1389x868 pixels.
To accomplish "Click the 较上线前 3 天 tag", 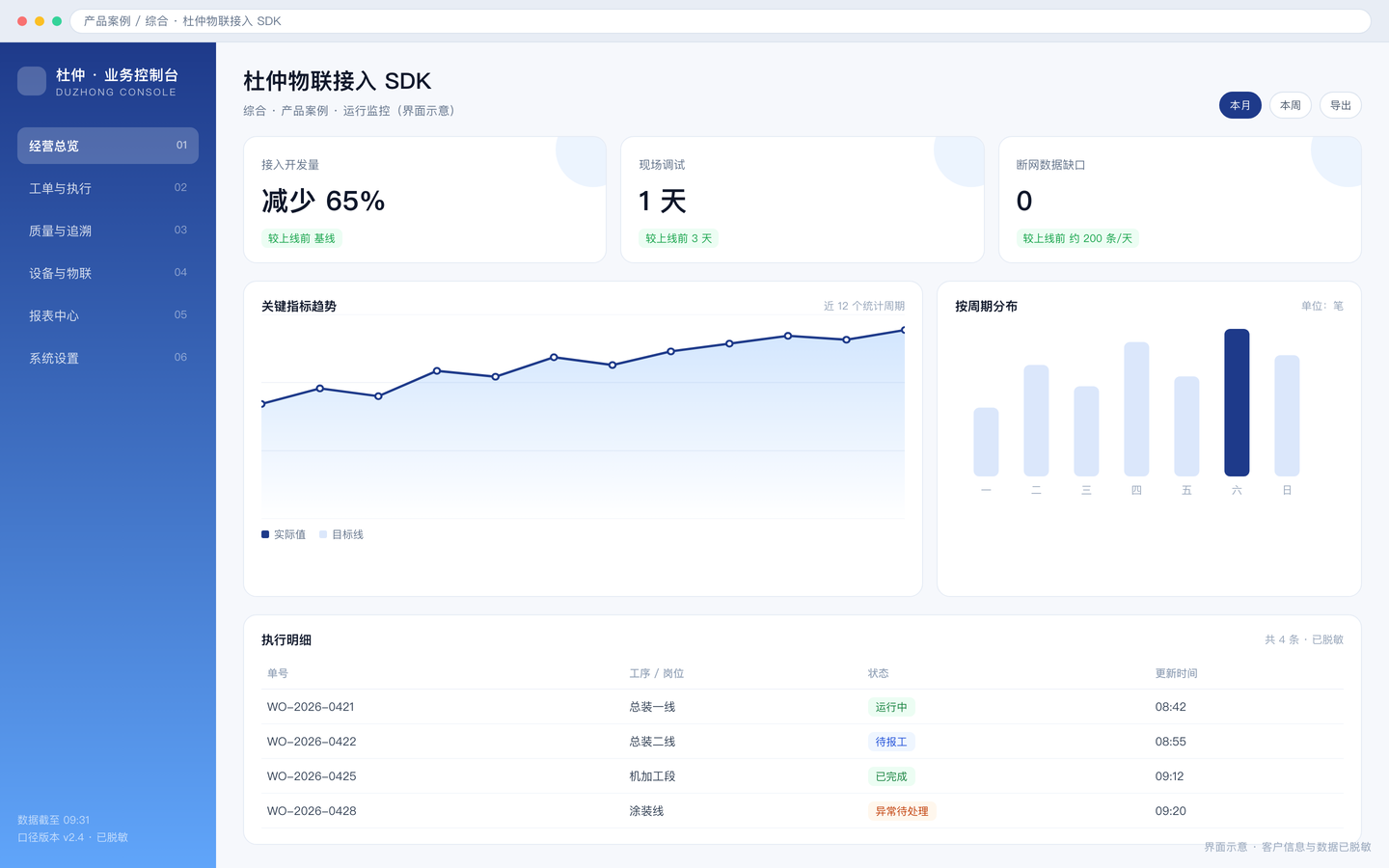I will [x=679, y=238].
